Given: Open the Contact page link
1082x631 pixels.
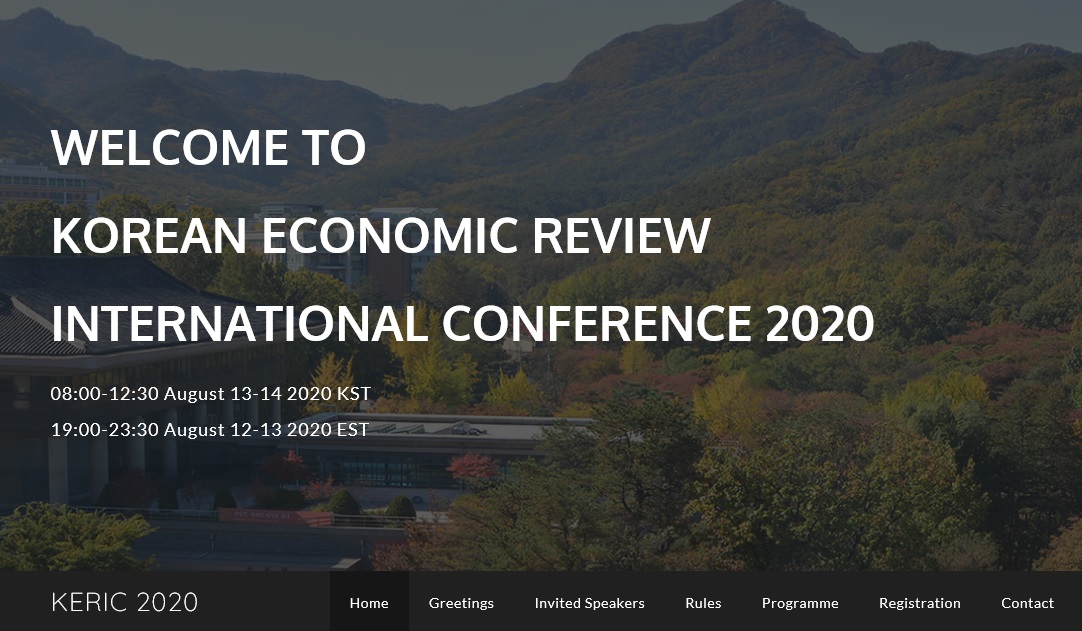Looking at the screenshot, I should coord(1027,603).
